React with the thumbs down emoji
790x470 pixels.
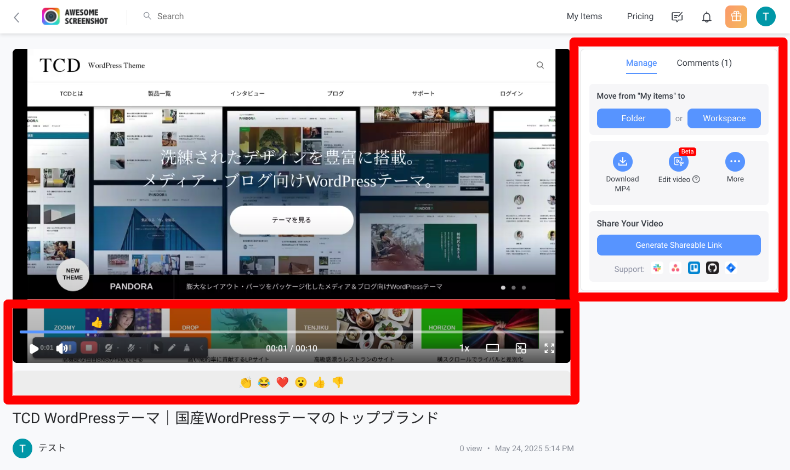(338, 383)
